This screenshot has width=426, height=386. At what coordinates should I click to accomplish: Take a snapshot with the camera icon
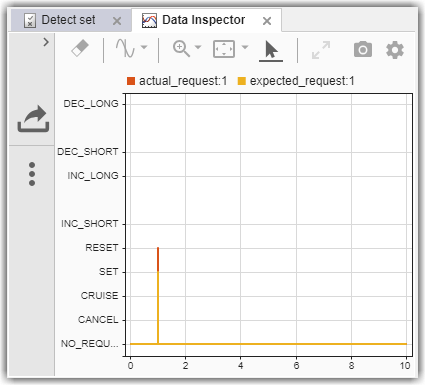click(x=363, y=50)
